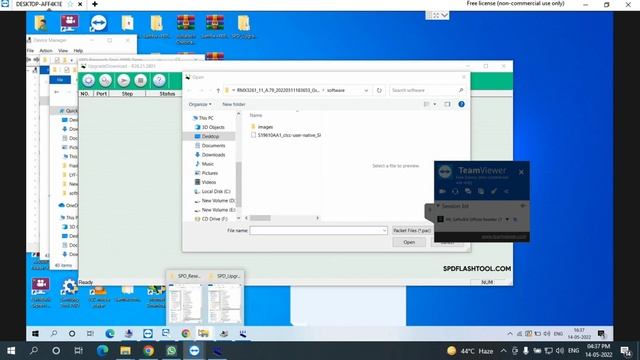The height and width of the screenshot is (360, 640).
Task: Expand the File name combo box arrow
Action: tap(384, 231)
